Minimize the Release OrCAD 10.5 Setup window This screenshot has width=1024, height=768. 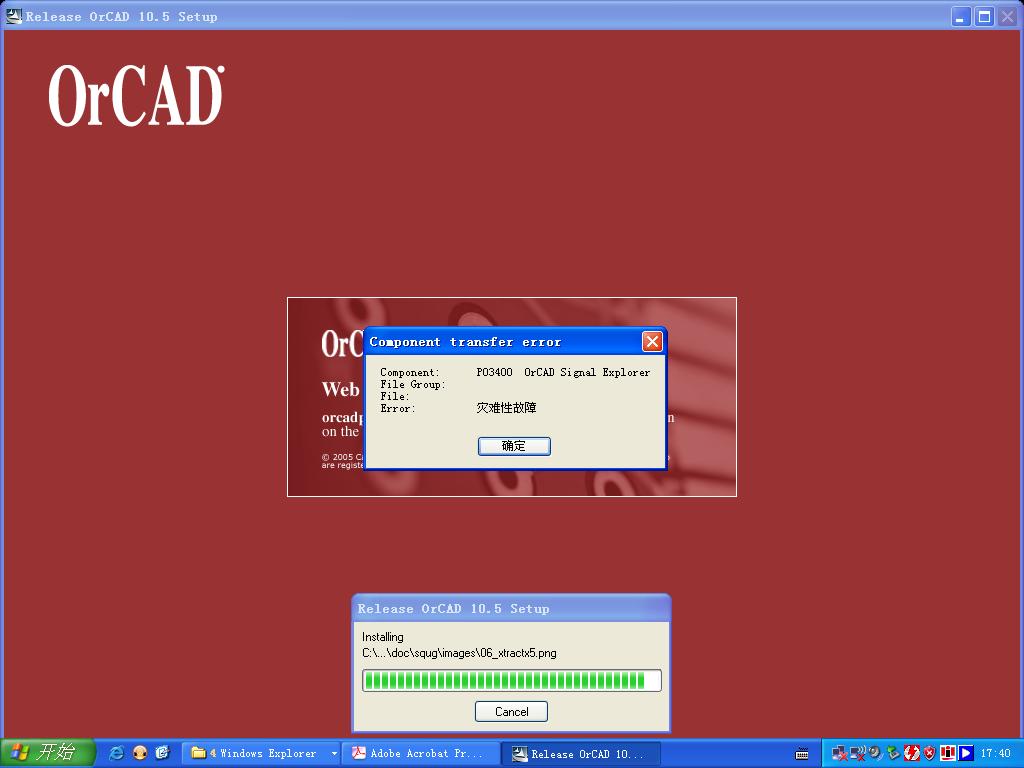[x=961, y=16]
